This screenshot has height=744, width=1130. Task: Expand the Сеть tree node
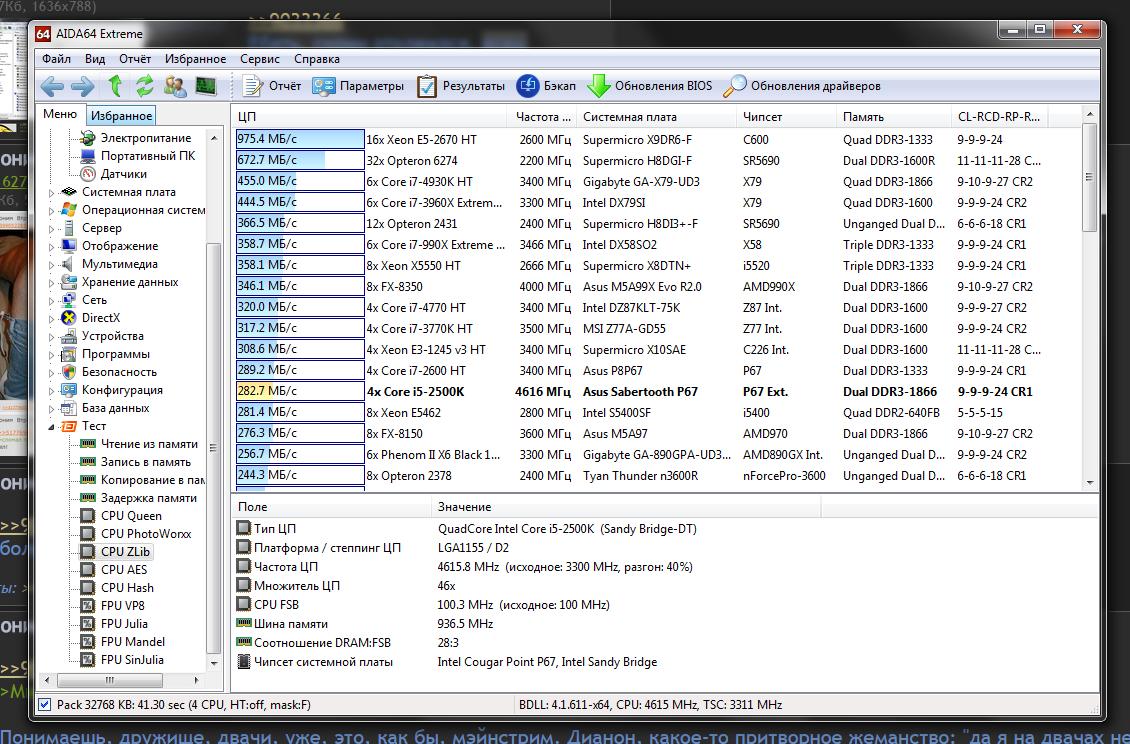(x=51, y=301)
